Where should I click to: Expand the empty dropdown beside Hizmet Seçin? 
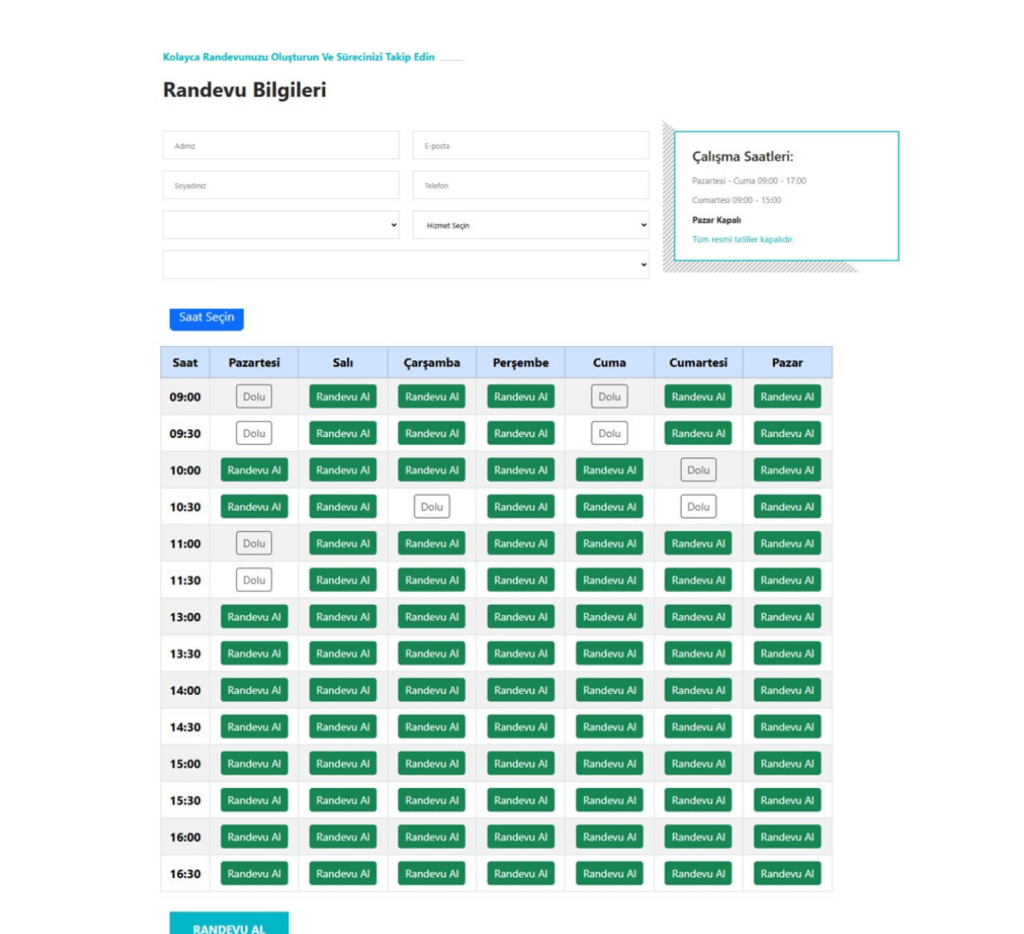tap(280, 226)
